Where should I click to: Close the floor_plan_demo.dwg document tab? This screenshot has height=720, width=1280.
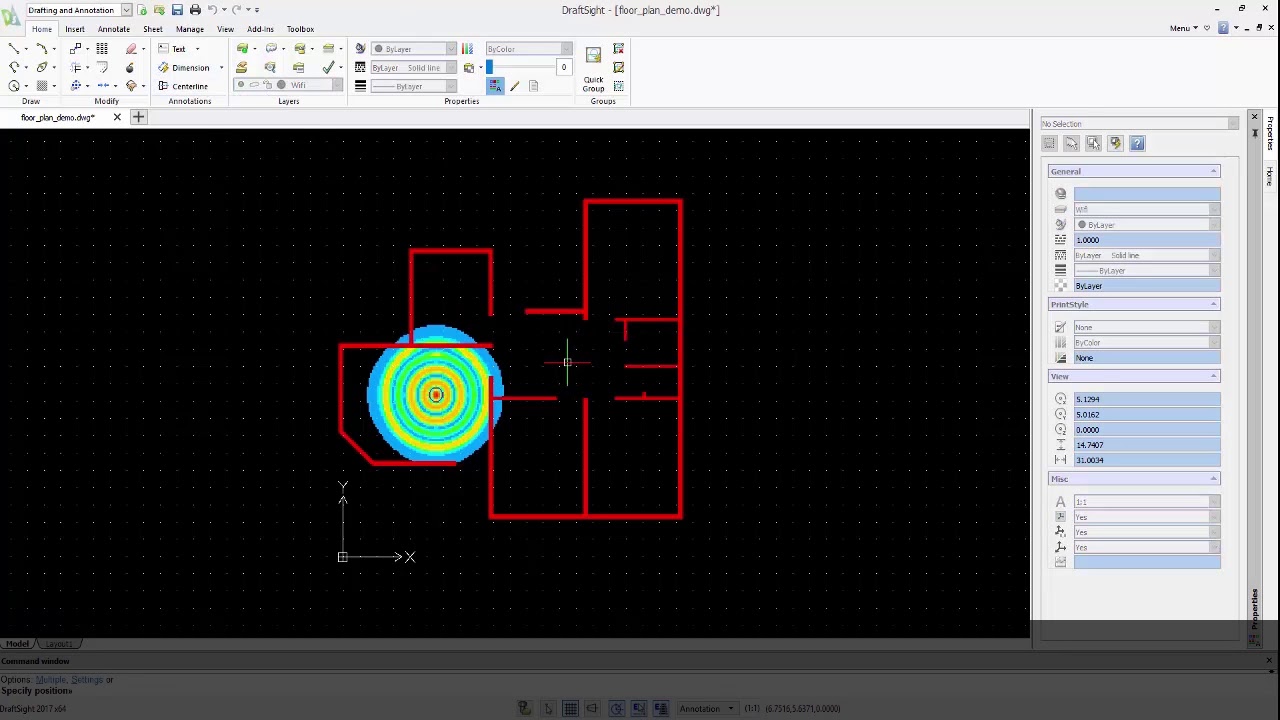coord(117,118)
